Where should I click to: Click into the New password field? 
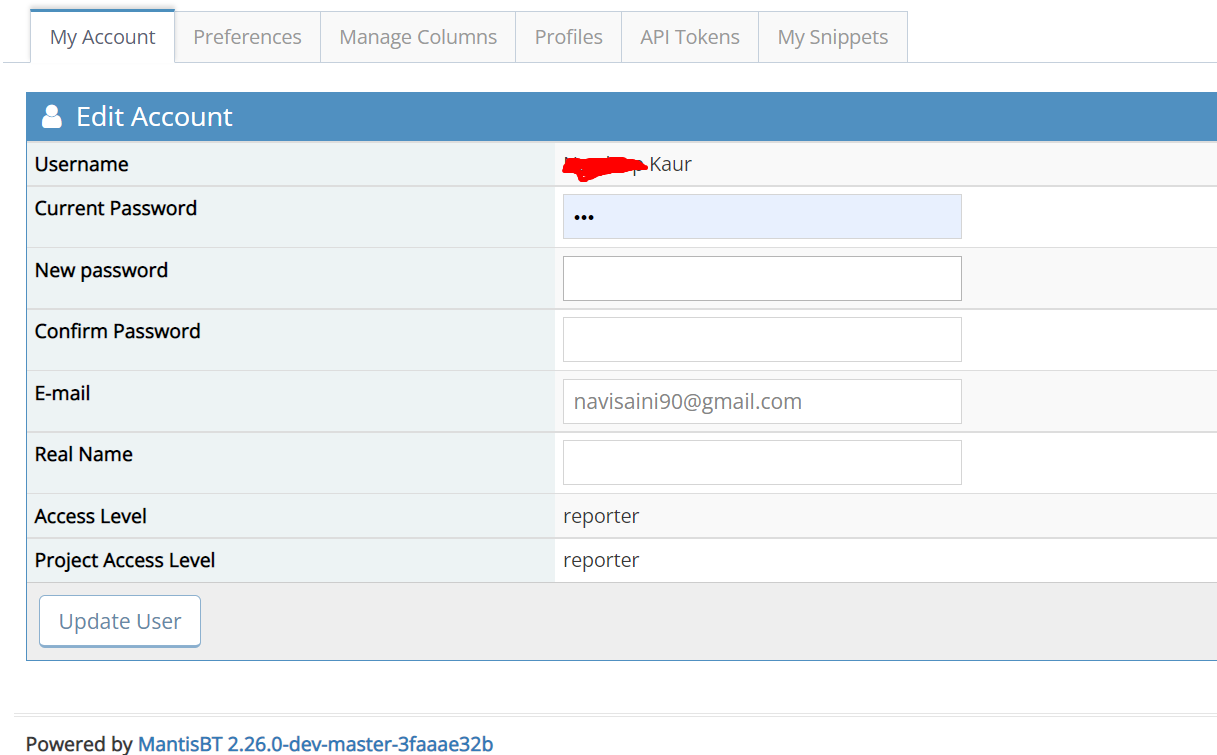[762, 278]
